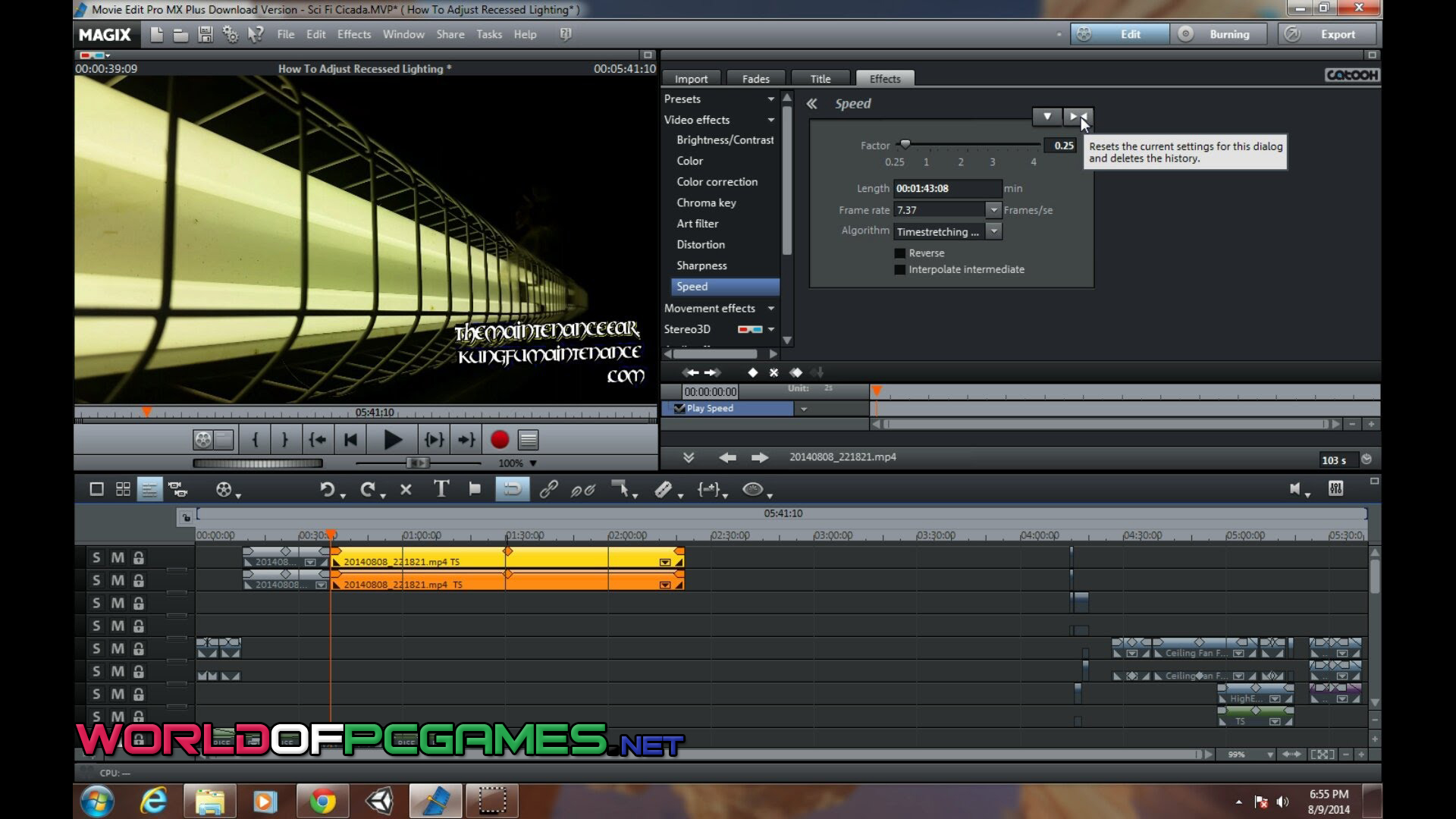1456x819 pixels.
Task: Click the red record button
Action: [x=499, y=440]
